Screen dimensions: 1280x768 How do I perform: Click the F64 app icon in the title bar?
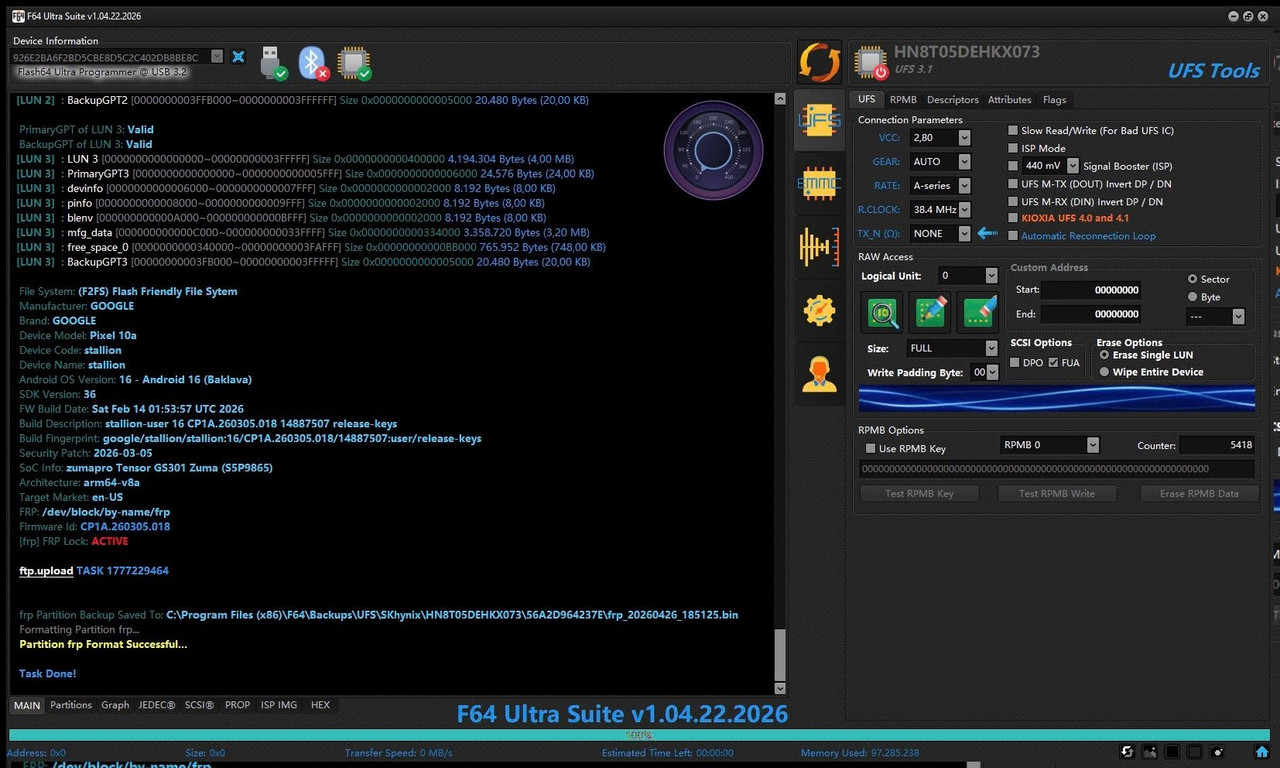(18, 15)
